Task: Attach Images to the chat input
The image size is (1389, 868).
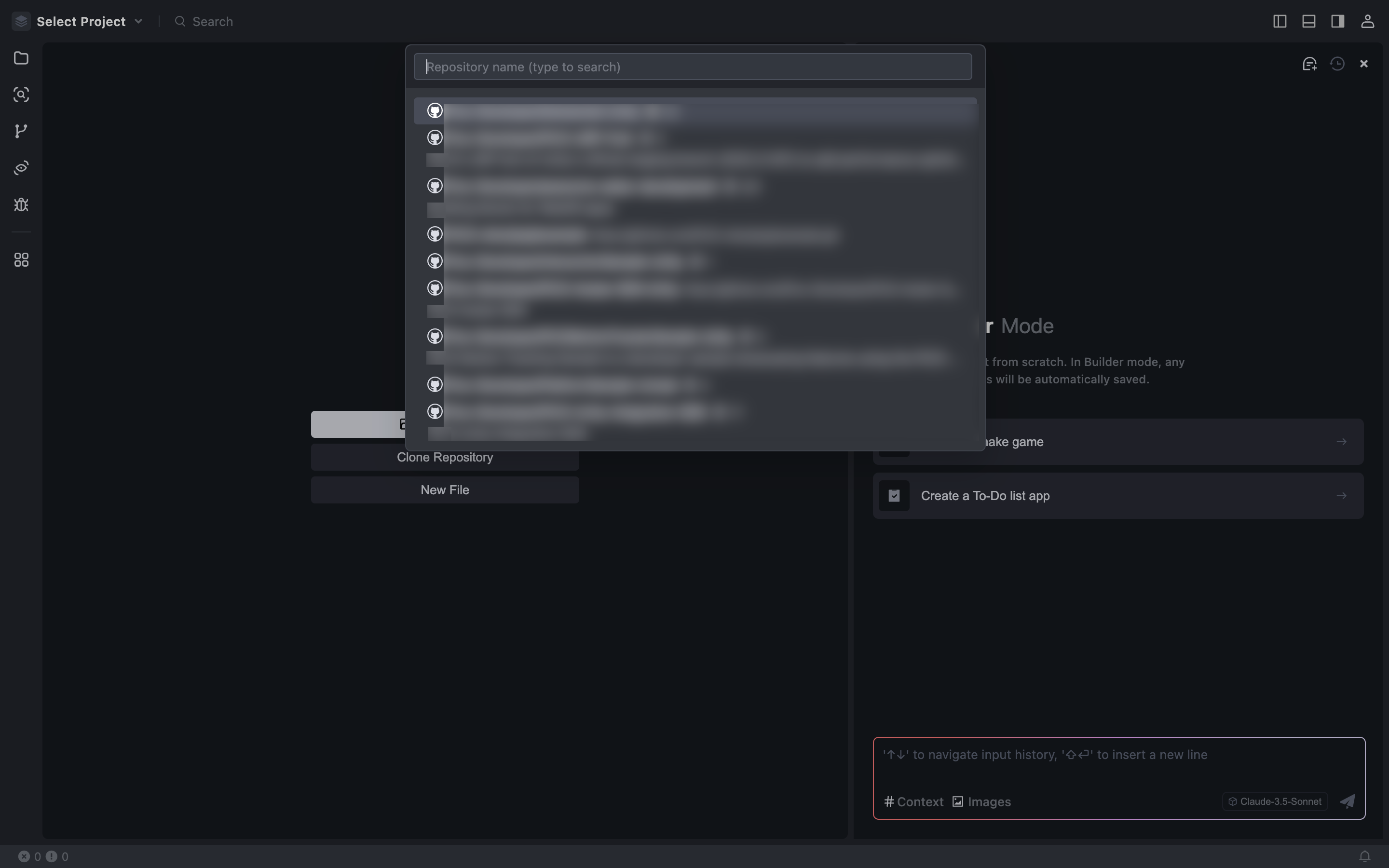Action: click(982, 801)
